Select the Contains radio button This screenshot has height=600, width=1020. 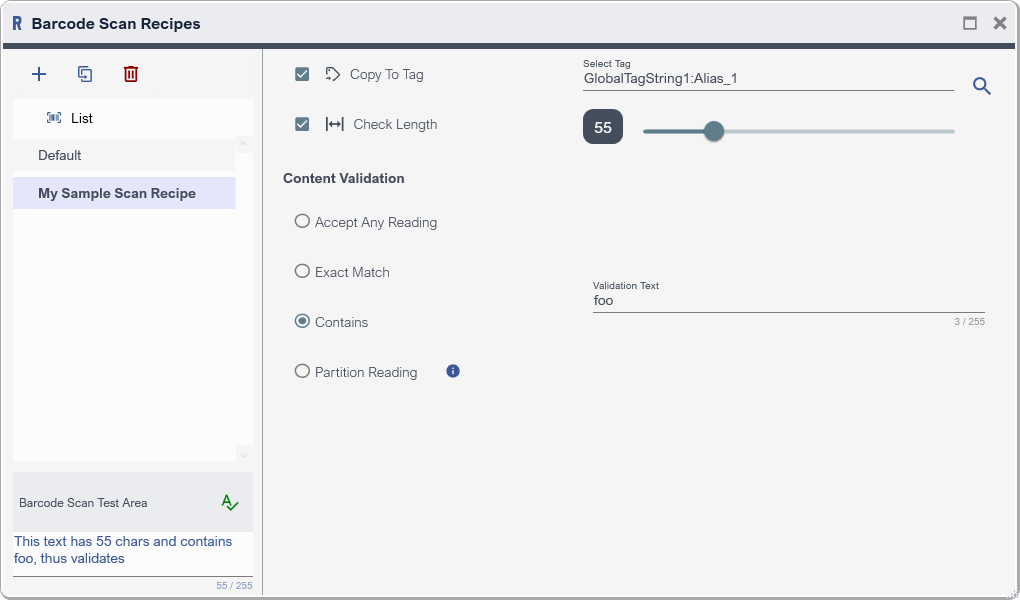302,321
